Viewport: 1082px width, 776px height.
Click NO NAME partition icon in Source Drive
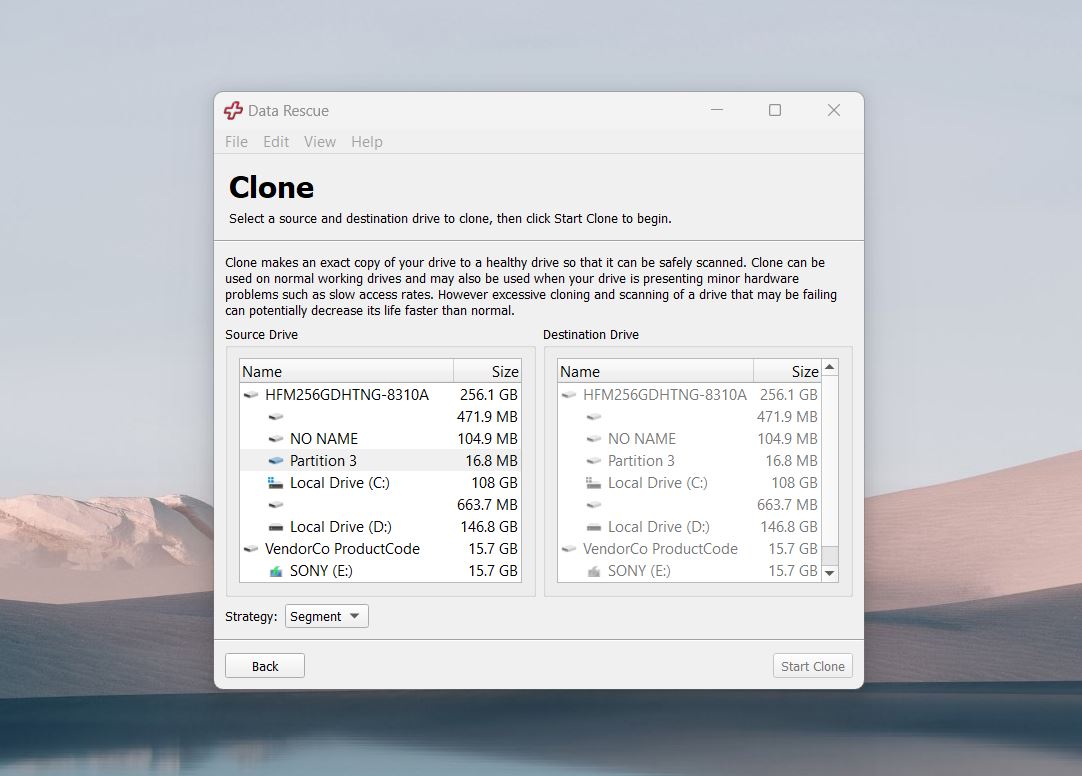tap(276, 439)
